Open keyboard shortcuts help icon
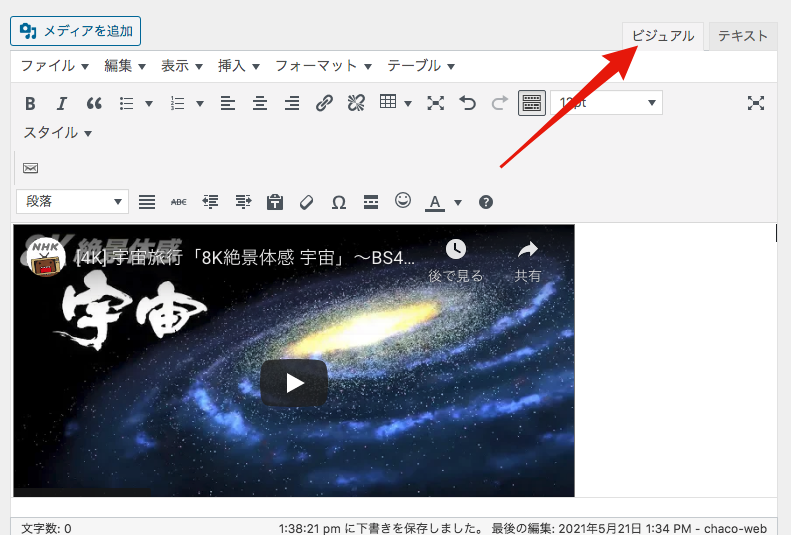The height and width of the screenshot is (535, 791). [x=486, y=202]
